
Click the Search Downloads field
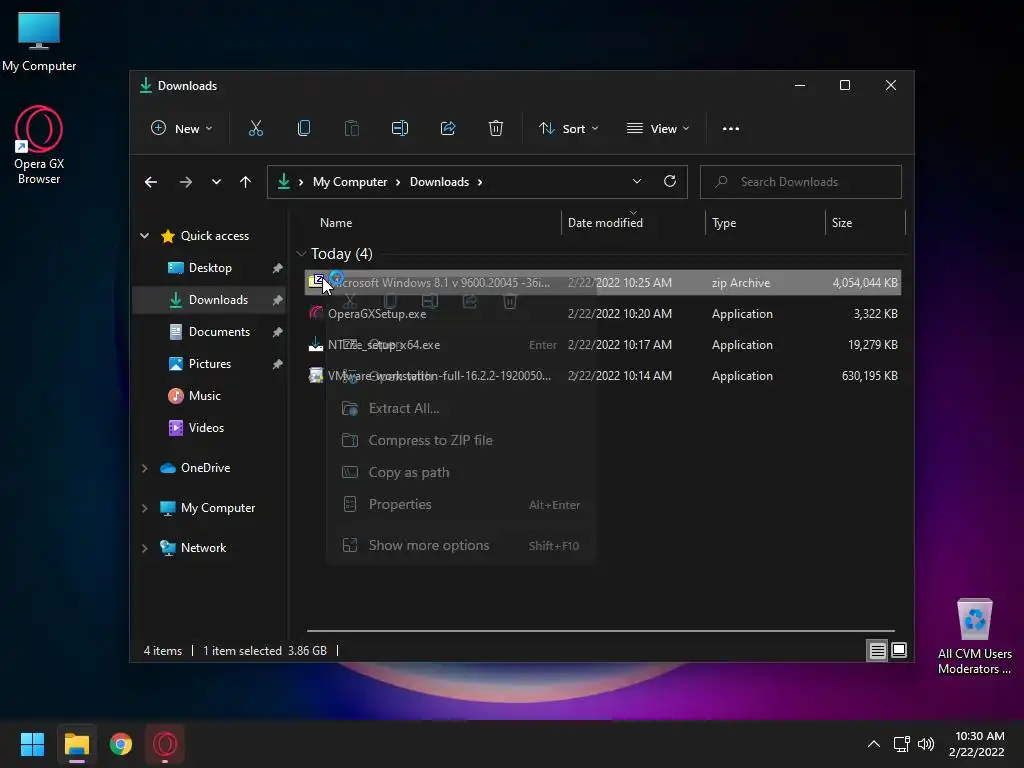pos(801,182)
